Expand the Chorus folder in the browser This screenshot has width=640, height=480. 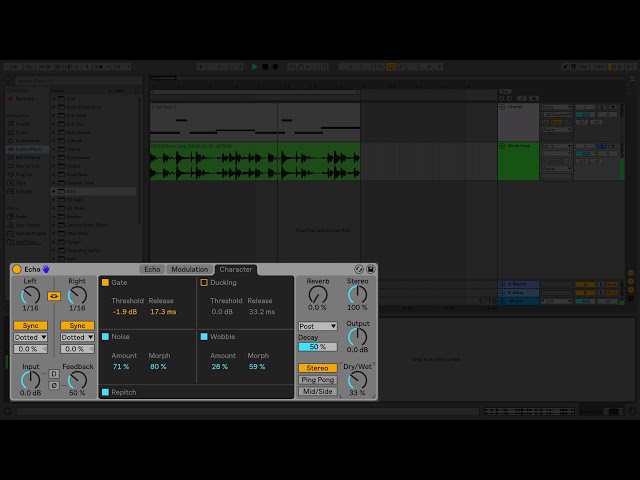[x=53, y=149]
